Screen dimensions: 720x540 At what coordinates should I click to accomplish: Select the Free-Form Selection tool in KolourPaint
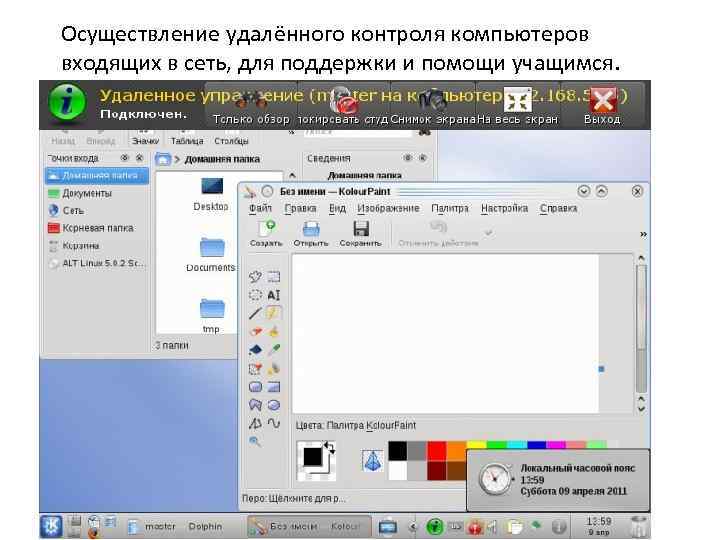[x=255, y=276]
